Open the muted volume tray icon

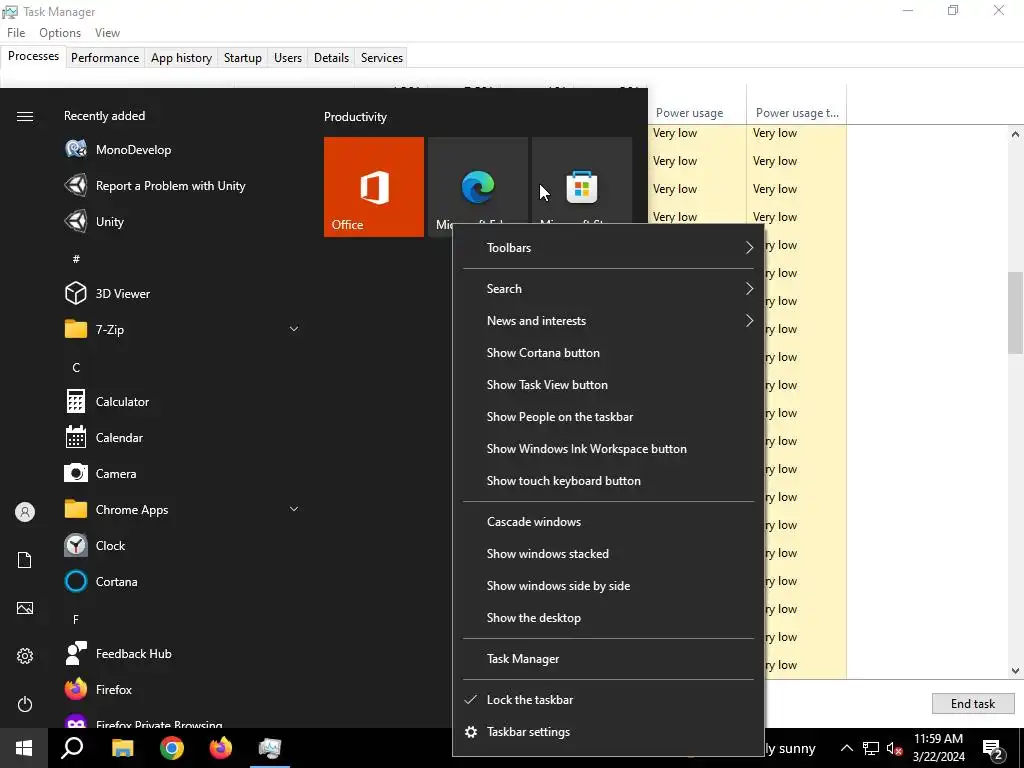(895, 748)
